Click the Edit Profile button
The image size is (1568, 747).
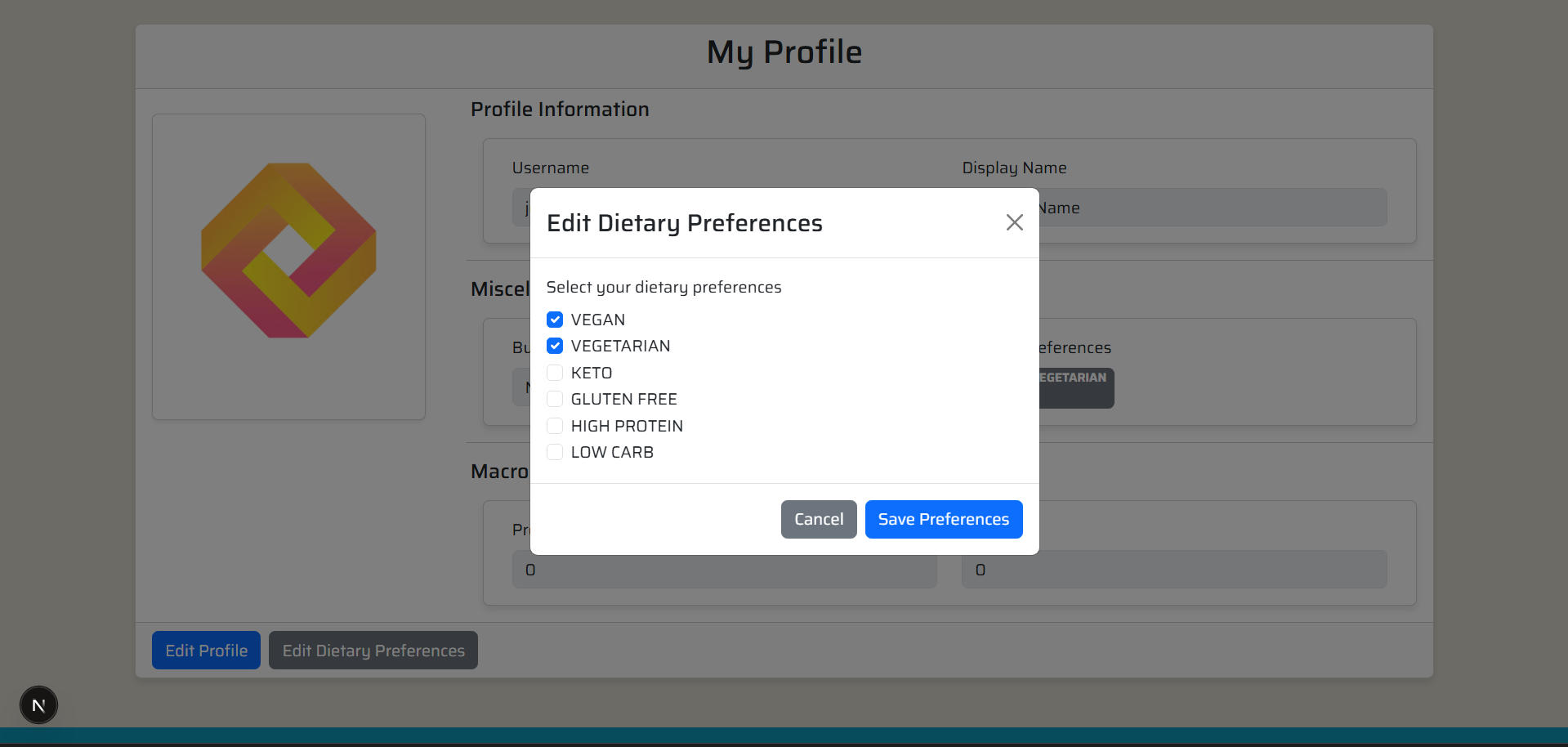pyautogui.click(x=205, y=650)
